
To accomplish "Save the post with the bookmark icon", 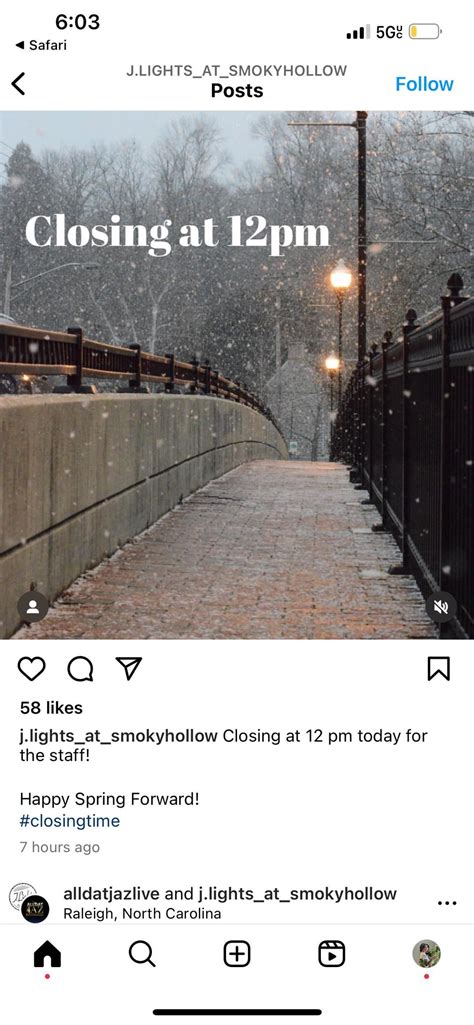I will point(439,669).
